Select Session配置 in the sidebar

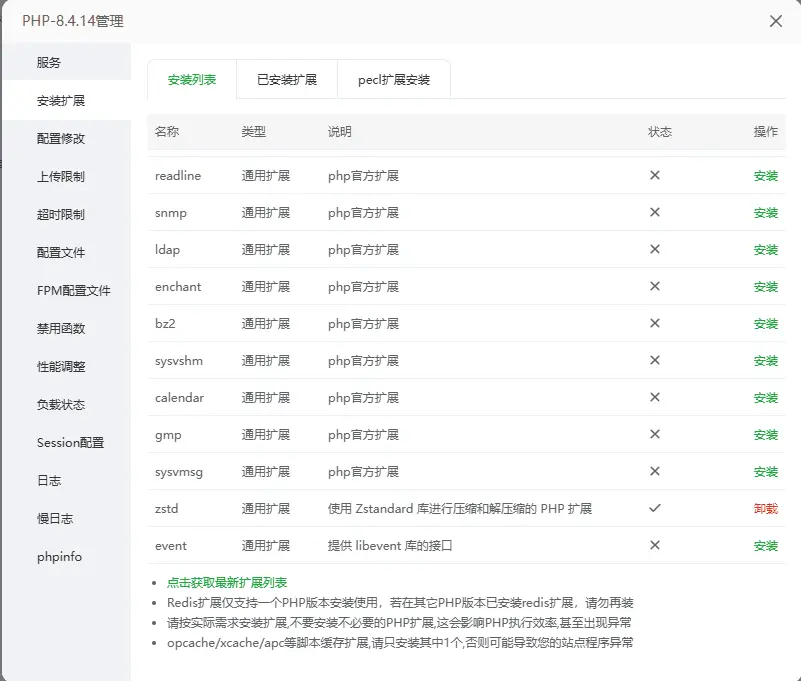click(70, 442)
